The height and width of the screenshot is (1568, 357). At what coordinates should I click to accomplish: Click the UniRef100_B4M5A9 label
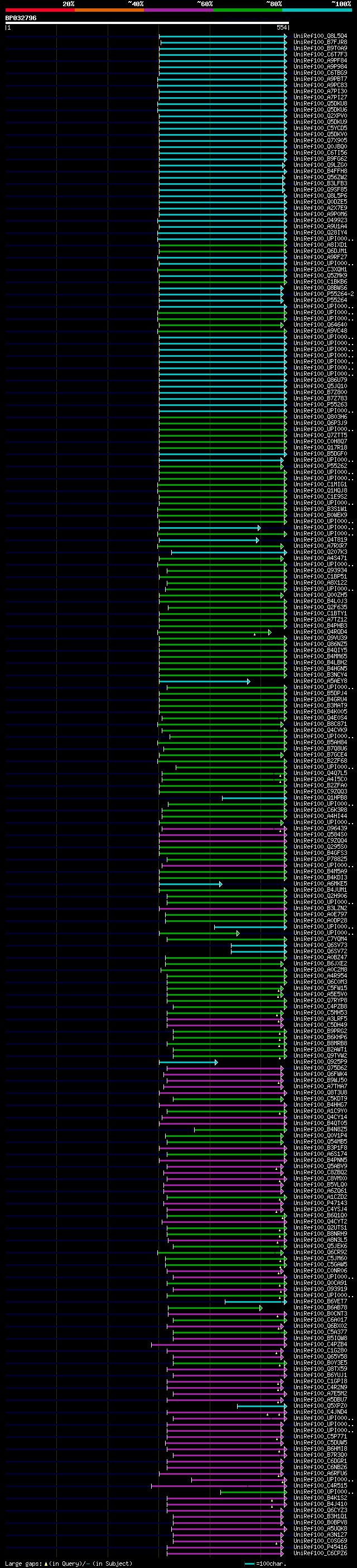pyautogui.click(x=321, y=872)
